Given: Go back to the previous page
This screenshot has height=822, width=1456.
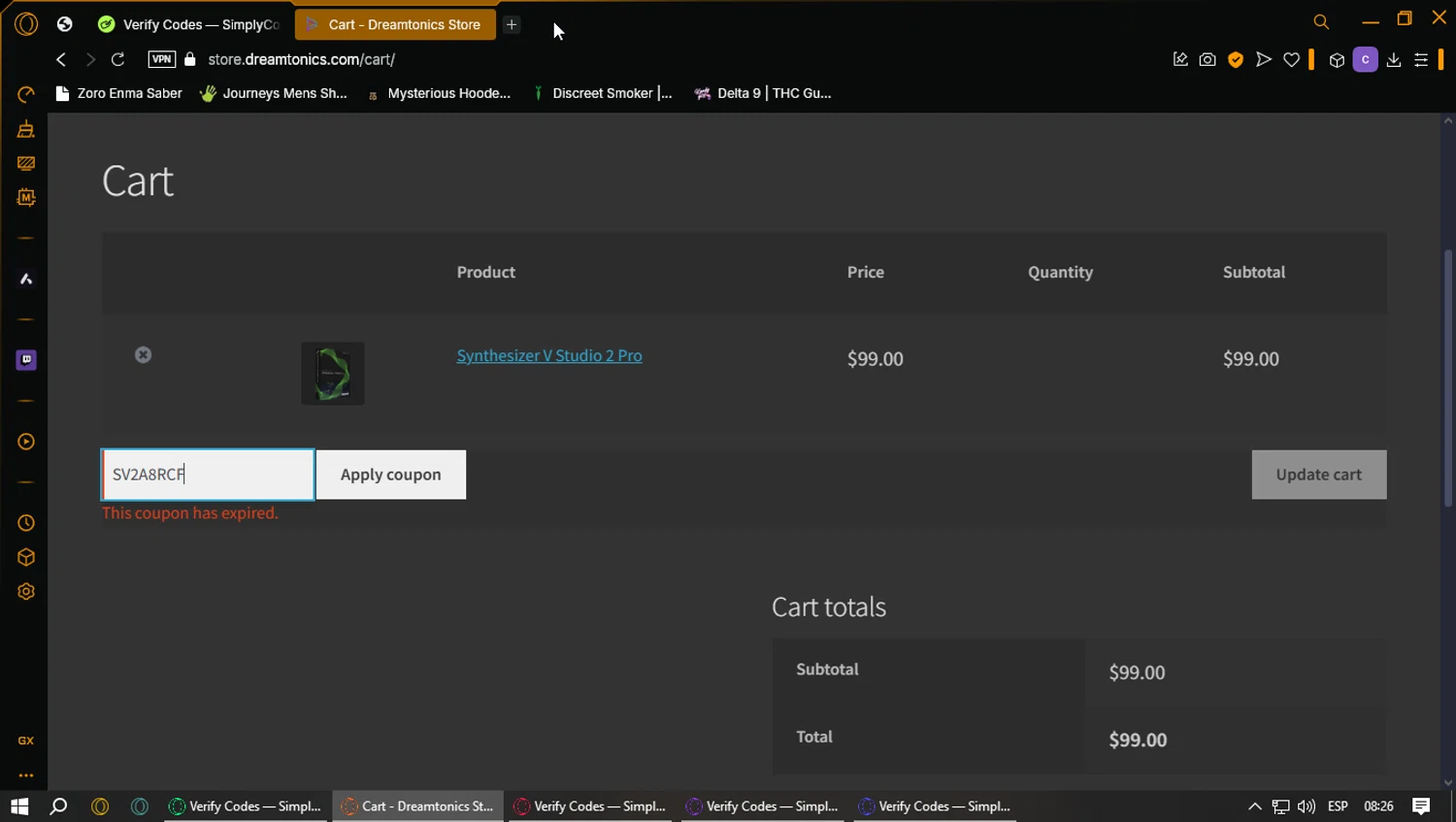Looking at the screenshot, I should point(61,59).
